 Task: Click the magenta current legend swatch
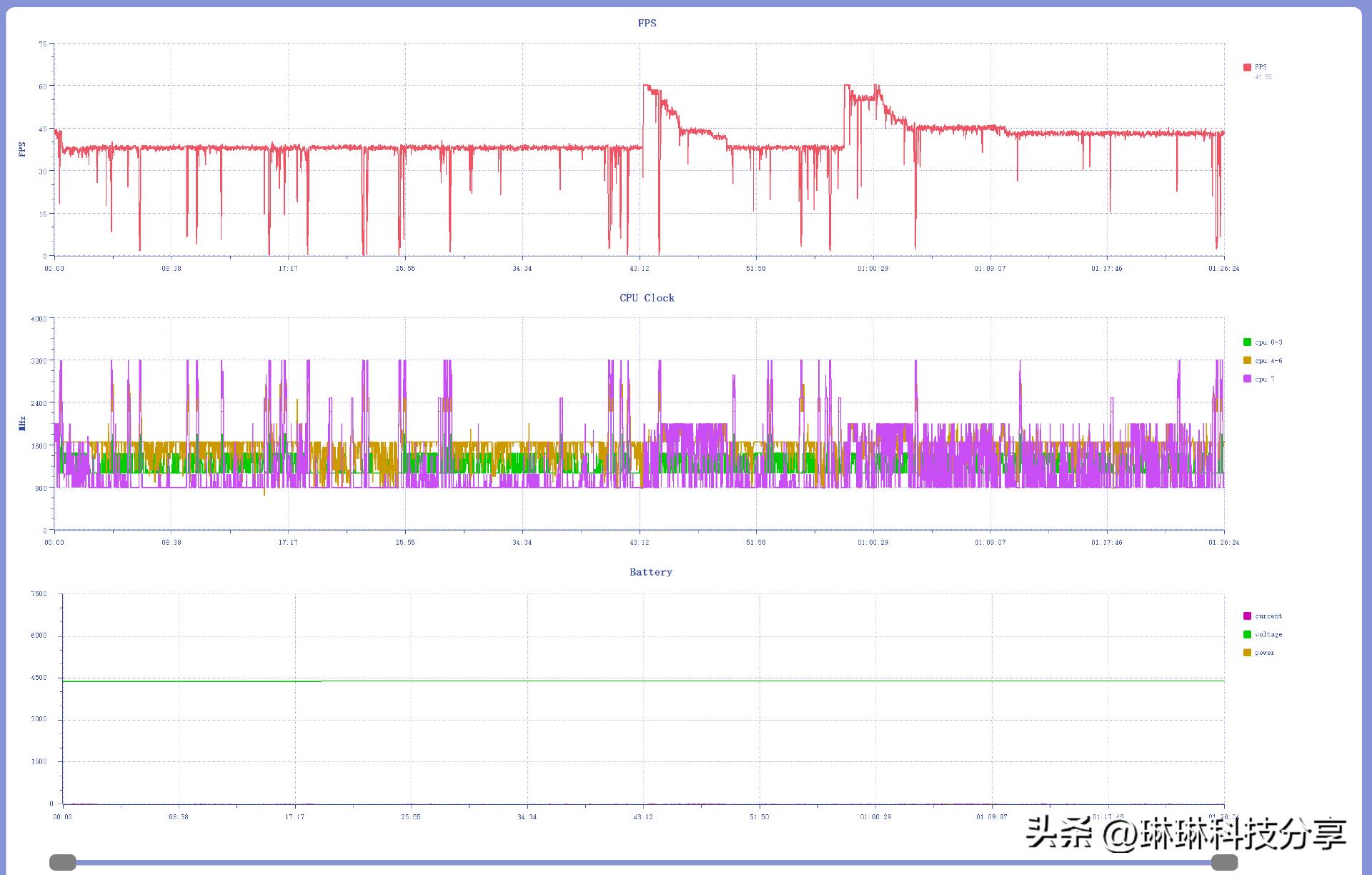tap(1247, 616)
